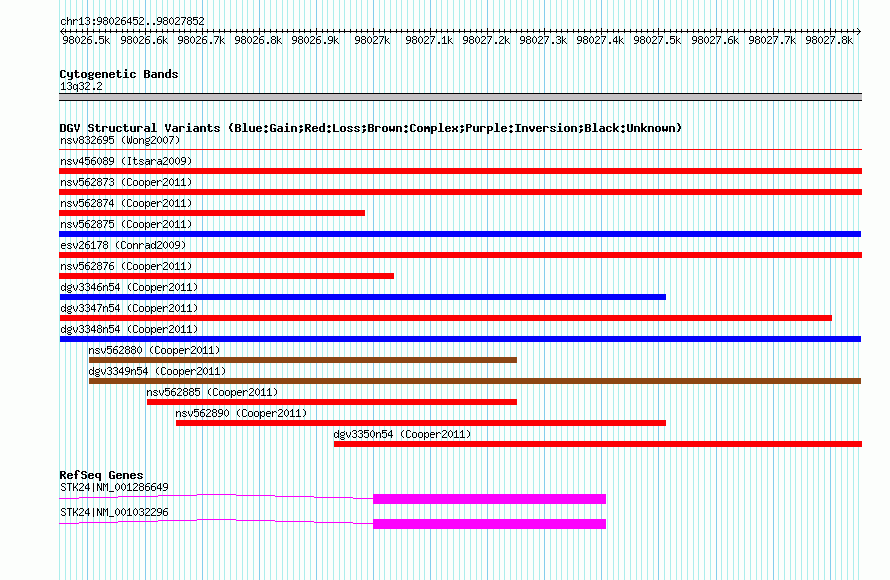Click the STK24|NM_001286649 gene label

[114, 487]
